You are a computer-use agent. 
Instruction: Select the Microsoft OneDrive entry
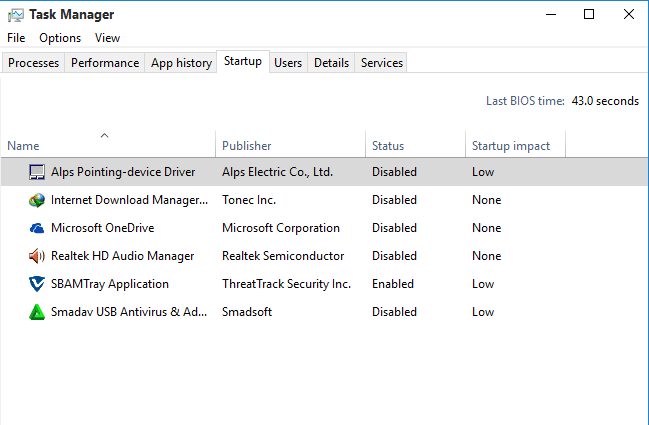(324, 228)
